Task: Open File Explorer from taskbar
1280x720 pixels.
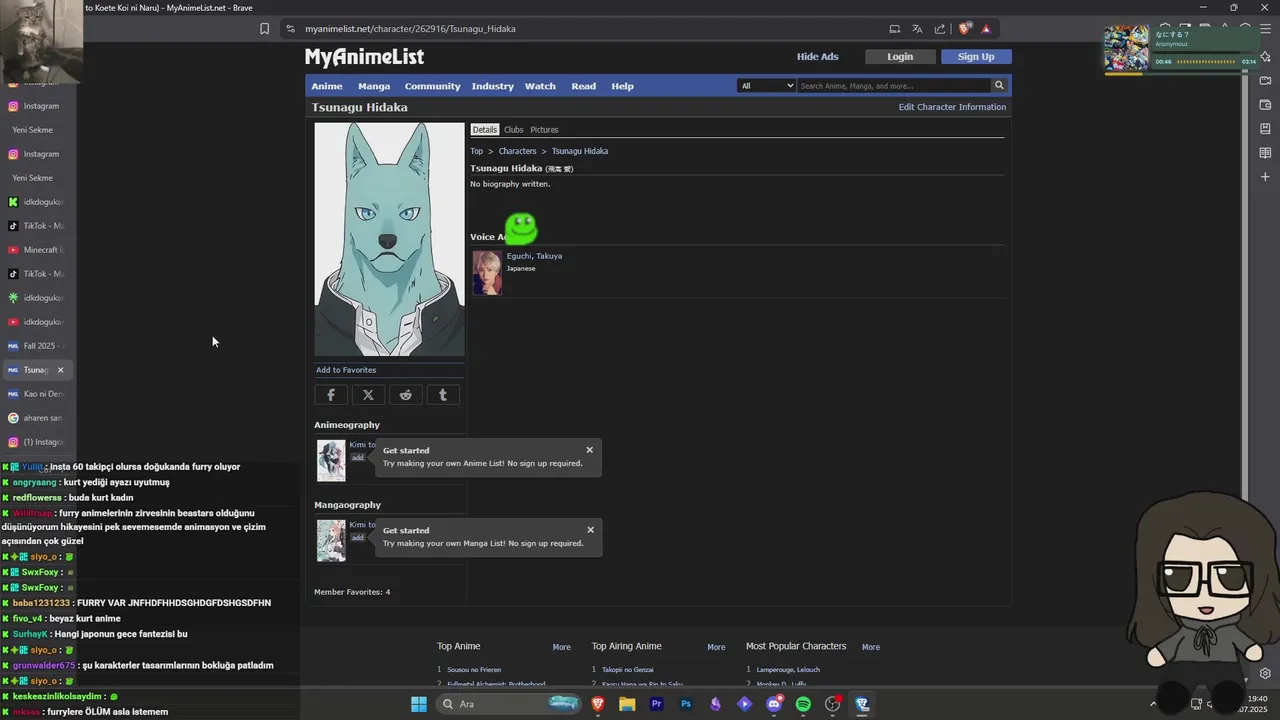Action: [627, 704]
